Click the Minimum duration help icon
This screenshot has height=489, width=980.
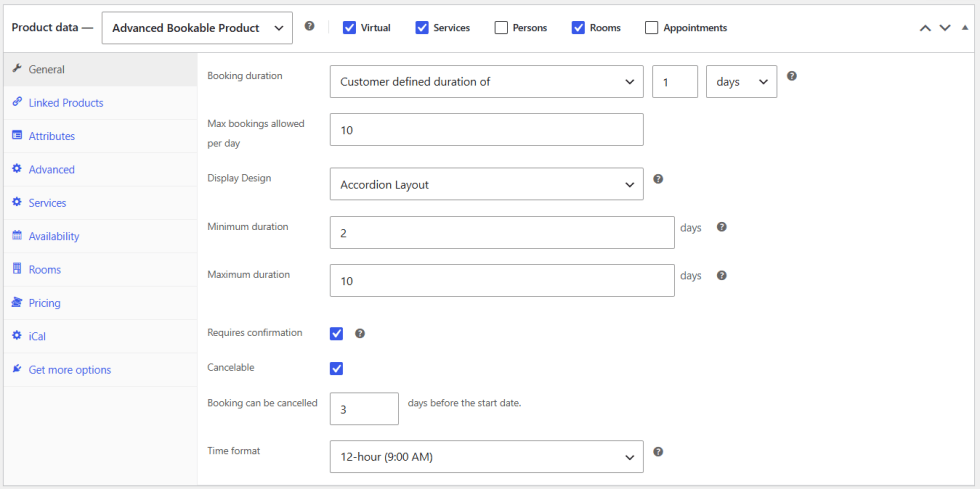point(721,227)
